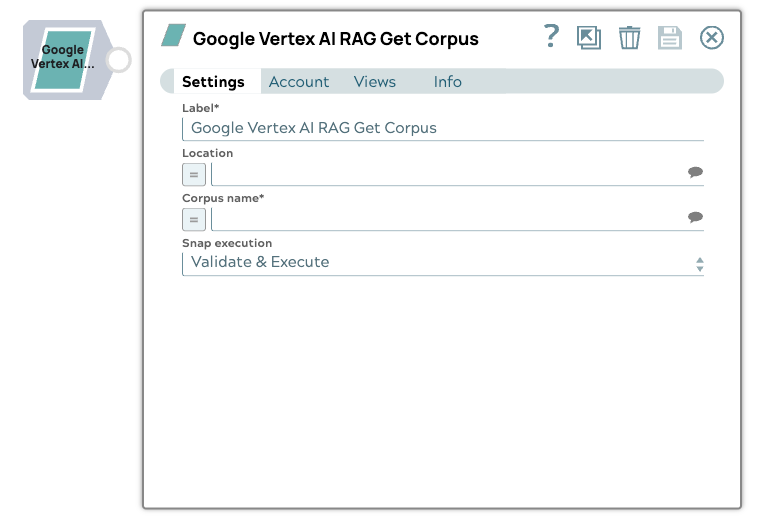Open the Views tab
The height and width of the screenshot is (518, 758).
pyautogui.click(x=375, y=82)
